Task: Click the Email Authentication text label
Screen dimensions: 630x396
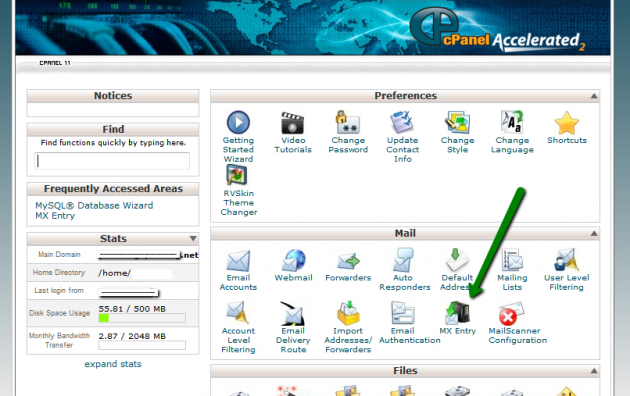Action: 409,336
